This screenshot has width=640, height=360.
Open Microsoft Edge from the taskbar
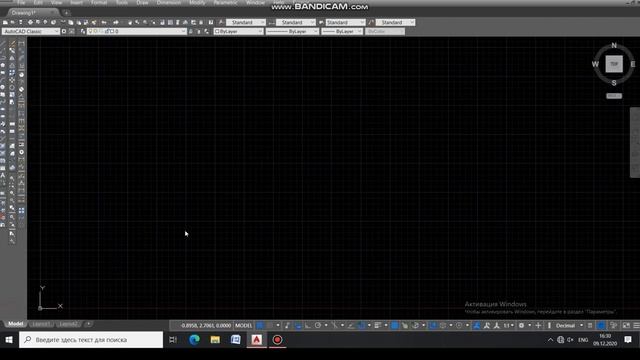coord(194,340)
